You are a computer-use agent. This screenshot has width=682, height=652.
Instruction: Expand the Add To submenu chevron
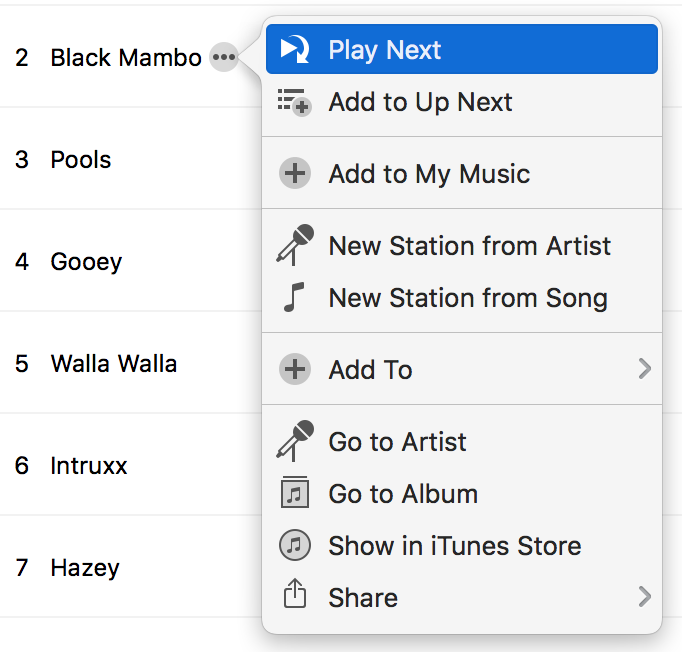click(644, 370)
